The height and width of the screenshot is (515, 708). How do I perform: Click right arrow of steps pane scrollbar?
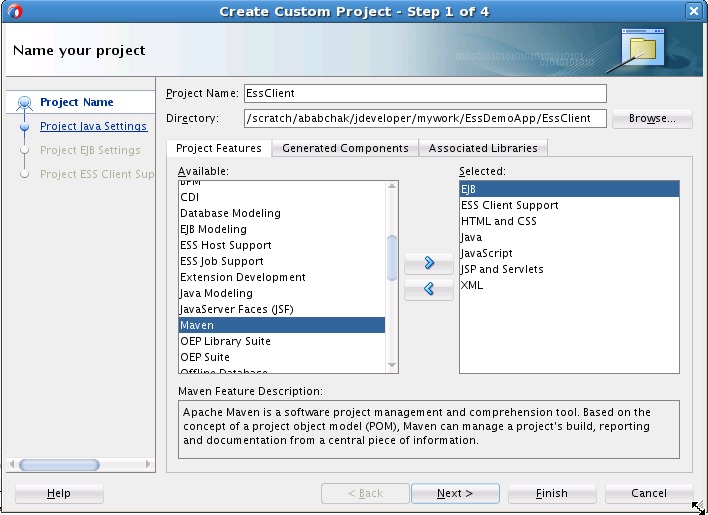[148, 465]
